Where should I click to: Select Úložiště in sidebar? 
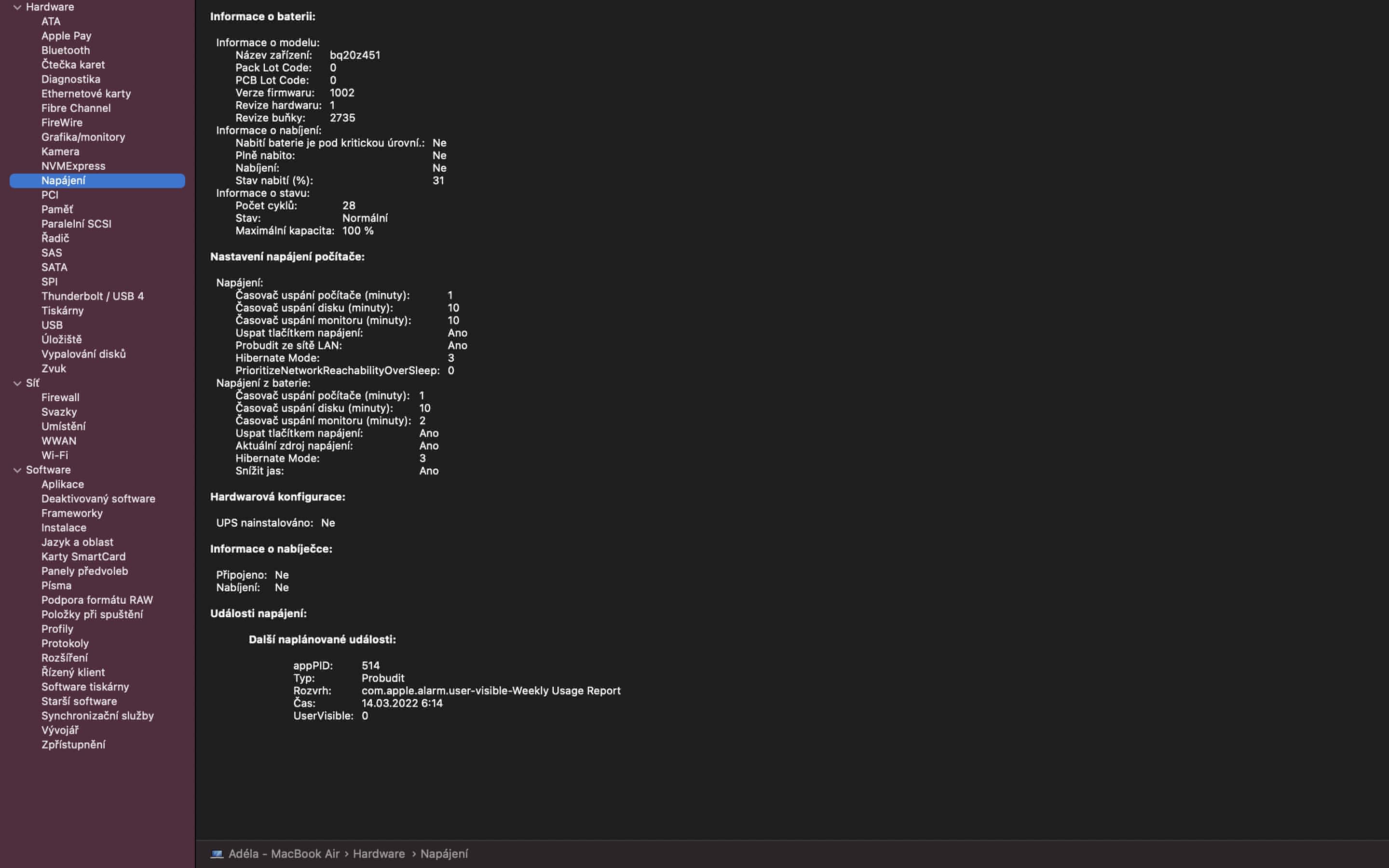[x=61, y=340]
